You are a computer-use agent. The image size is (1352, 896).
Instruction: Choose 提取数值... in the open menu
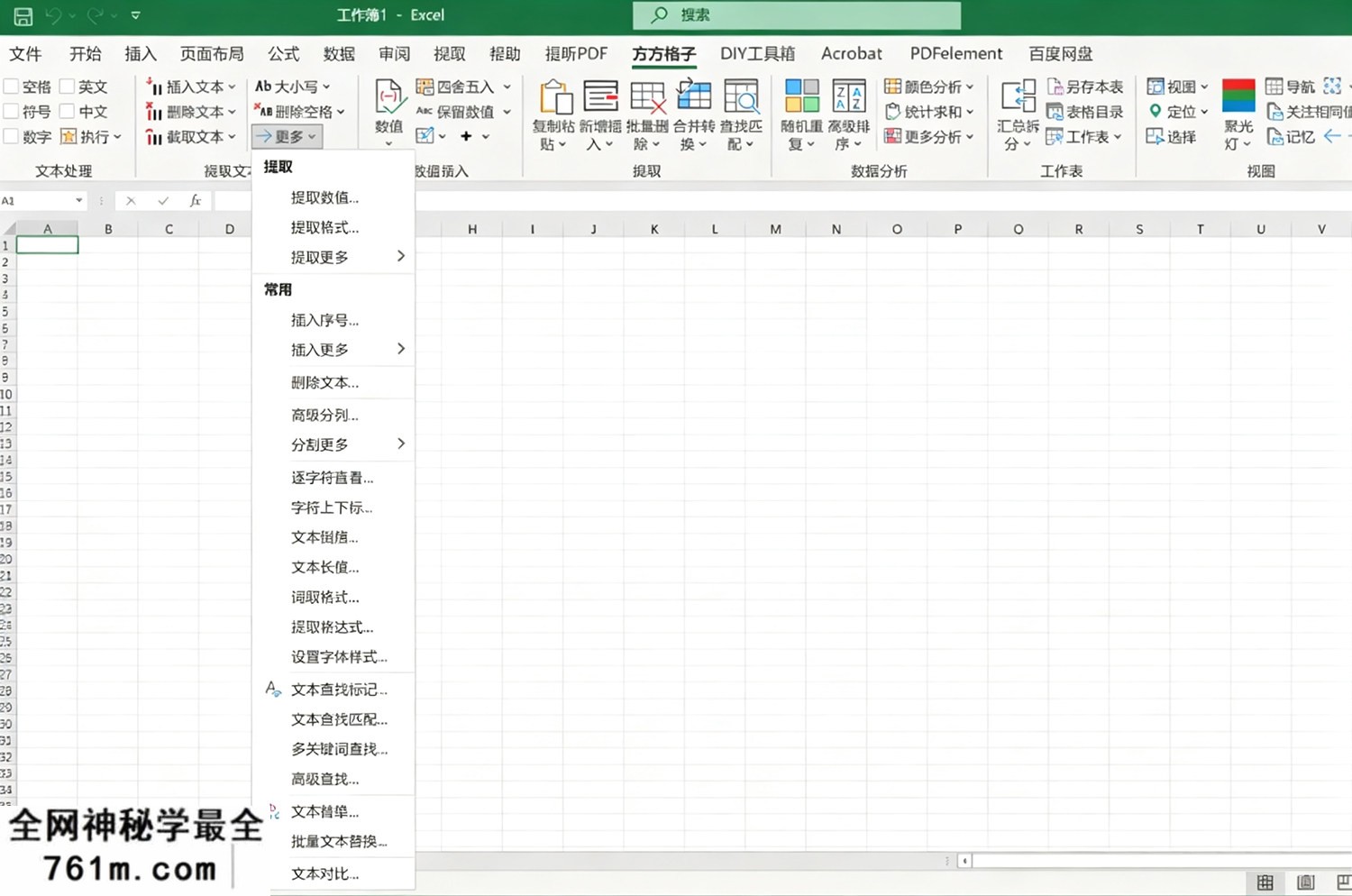click(333, 197)
